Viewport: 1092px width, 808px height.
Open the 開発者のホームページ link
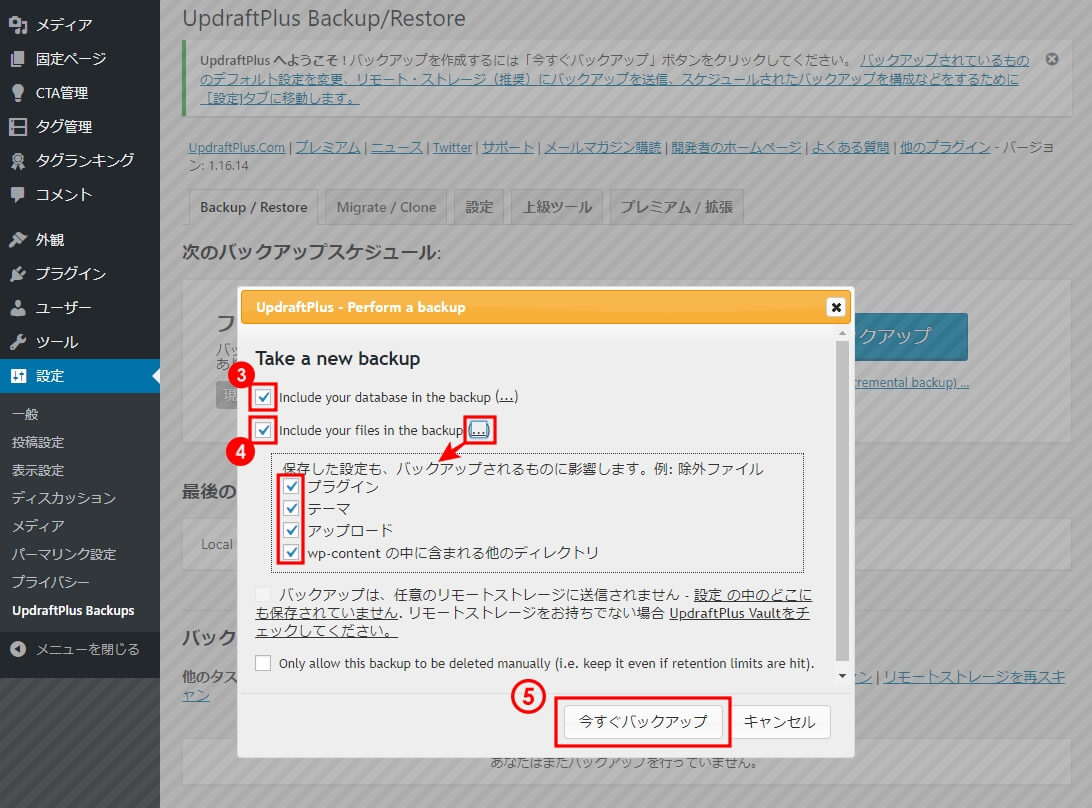click(736, 148)
